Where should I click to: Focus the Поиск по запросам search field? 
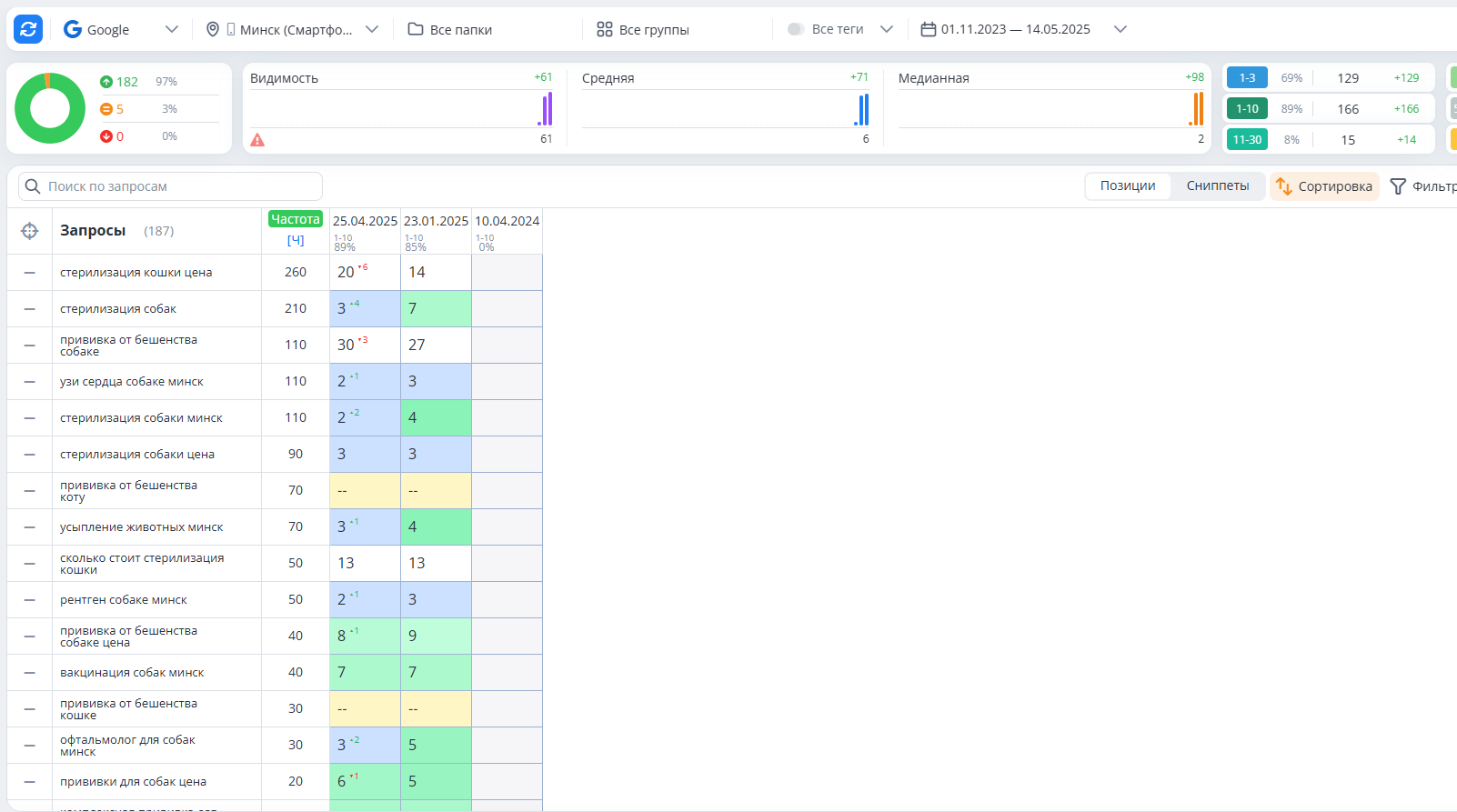click(171, 186)
